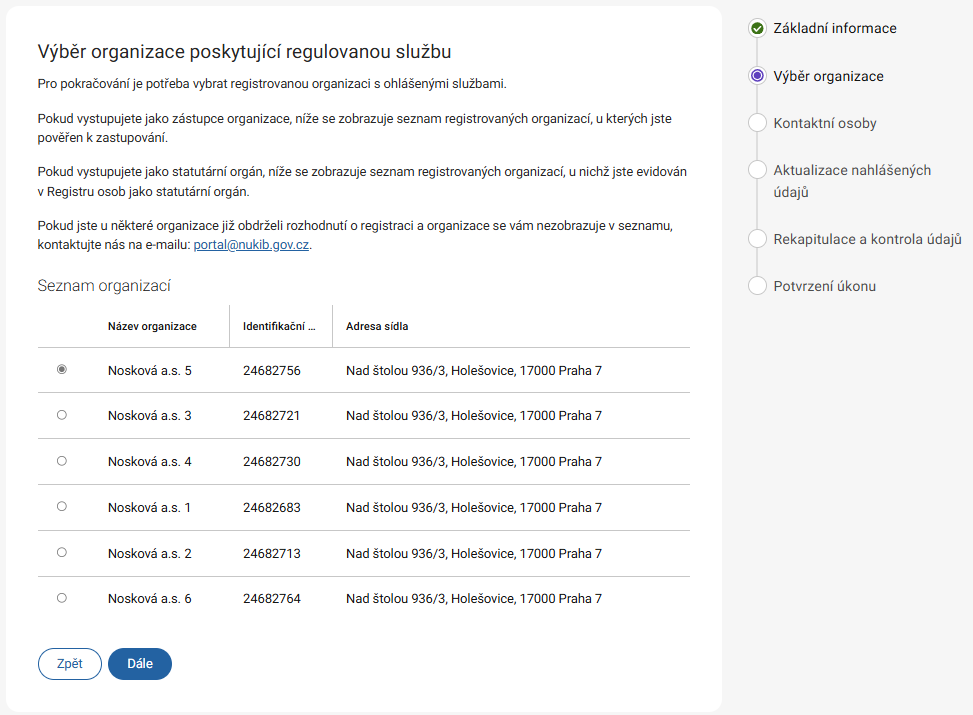Viewport: 973px width, 715px height.
Task: Select radio button for Nosková a.s. 5
Action: (62, 370)
